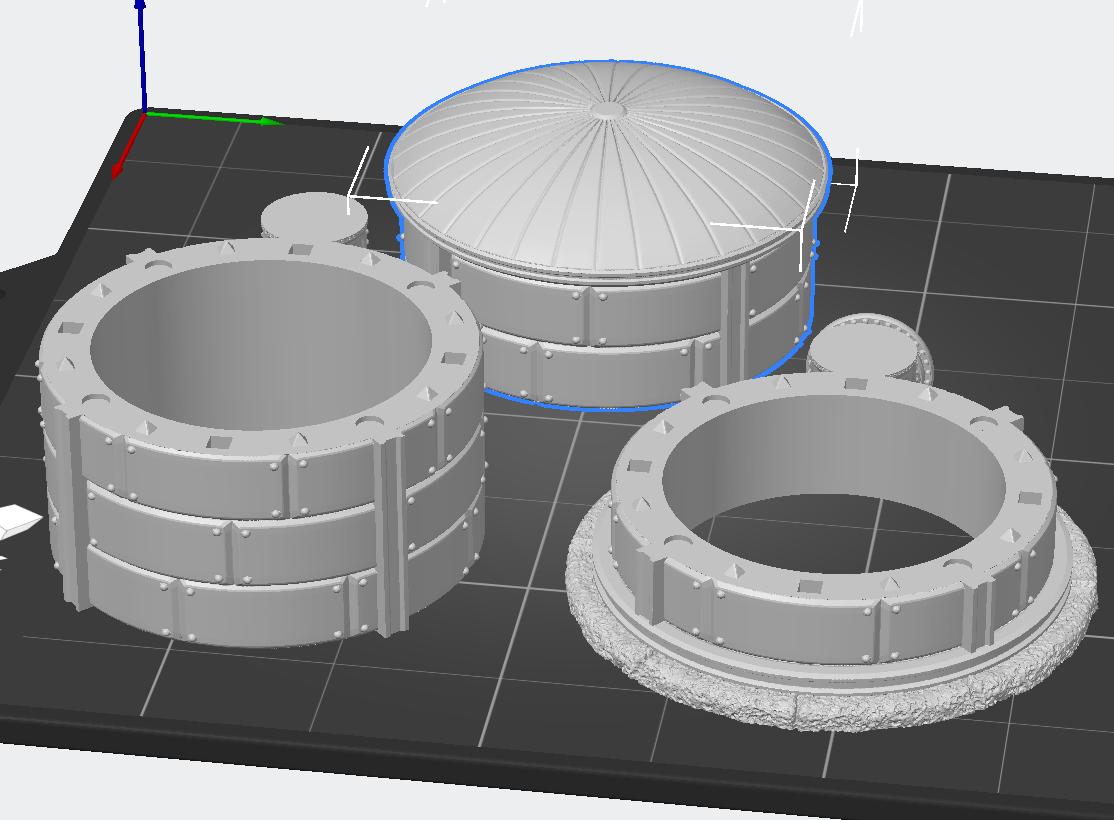Click the green axis arrow of the gizmo
This screenshot has height=820, width=1114.
(x=213, y=118)
